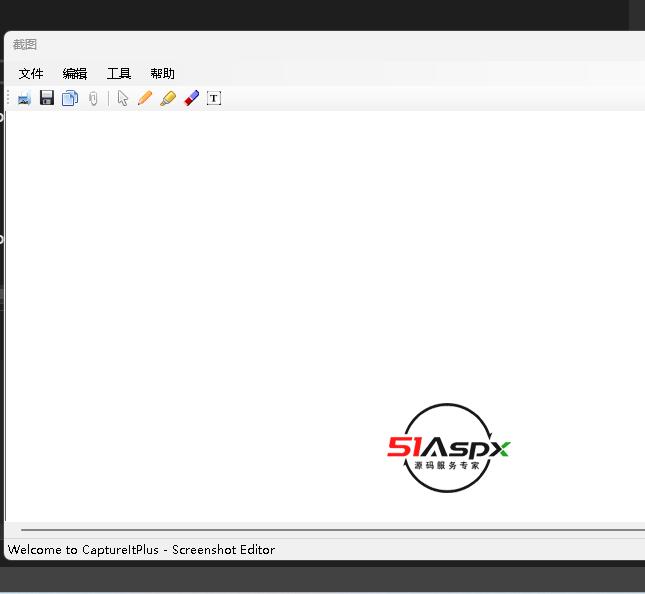Viewport: 645px width, 594px height.
Task: Select the text T tool
Action: pos(214,98)
